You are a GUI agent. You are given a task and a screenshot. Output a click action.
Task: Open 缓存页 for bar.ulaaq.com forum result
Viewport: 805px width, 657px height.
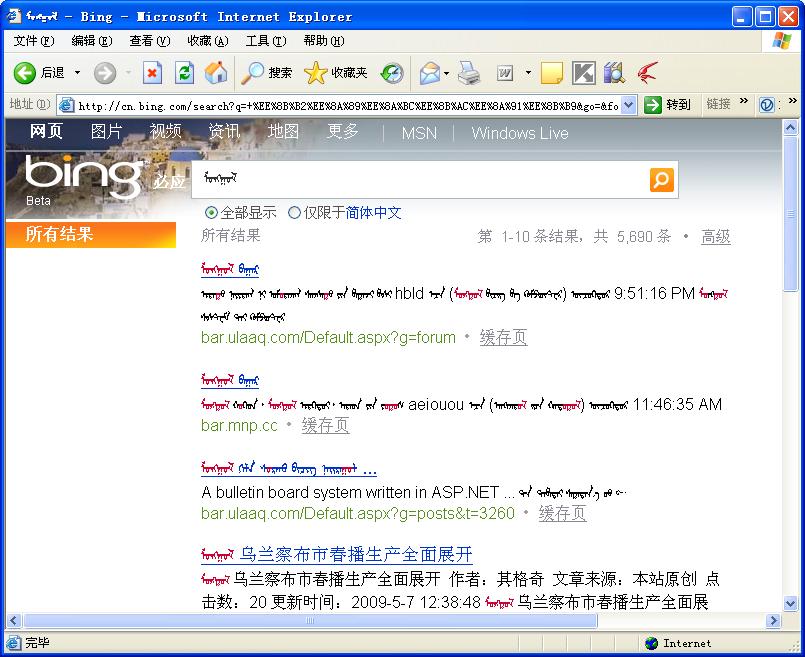[503, 337]
